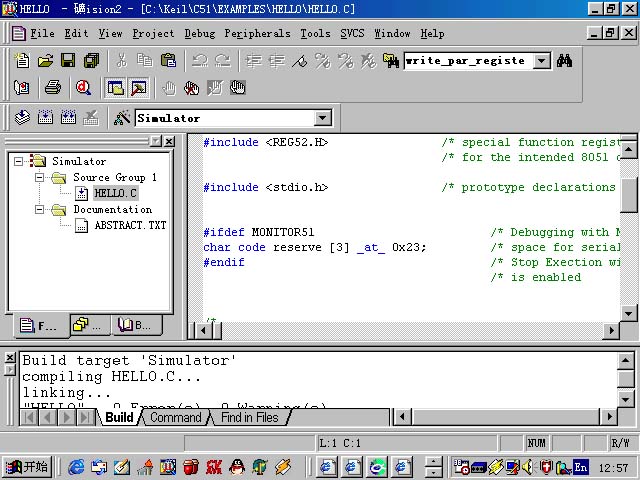Collapse the Simulator tree root
Screen dimensions: 640x480
[18, 161]
